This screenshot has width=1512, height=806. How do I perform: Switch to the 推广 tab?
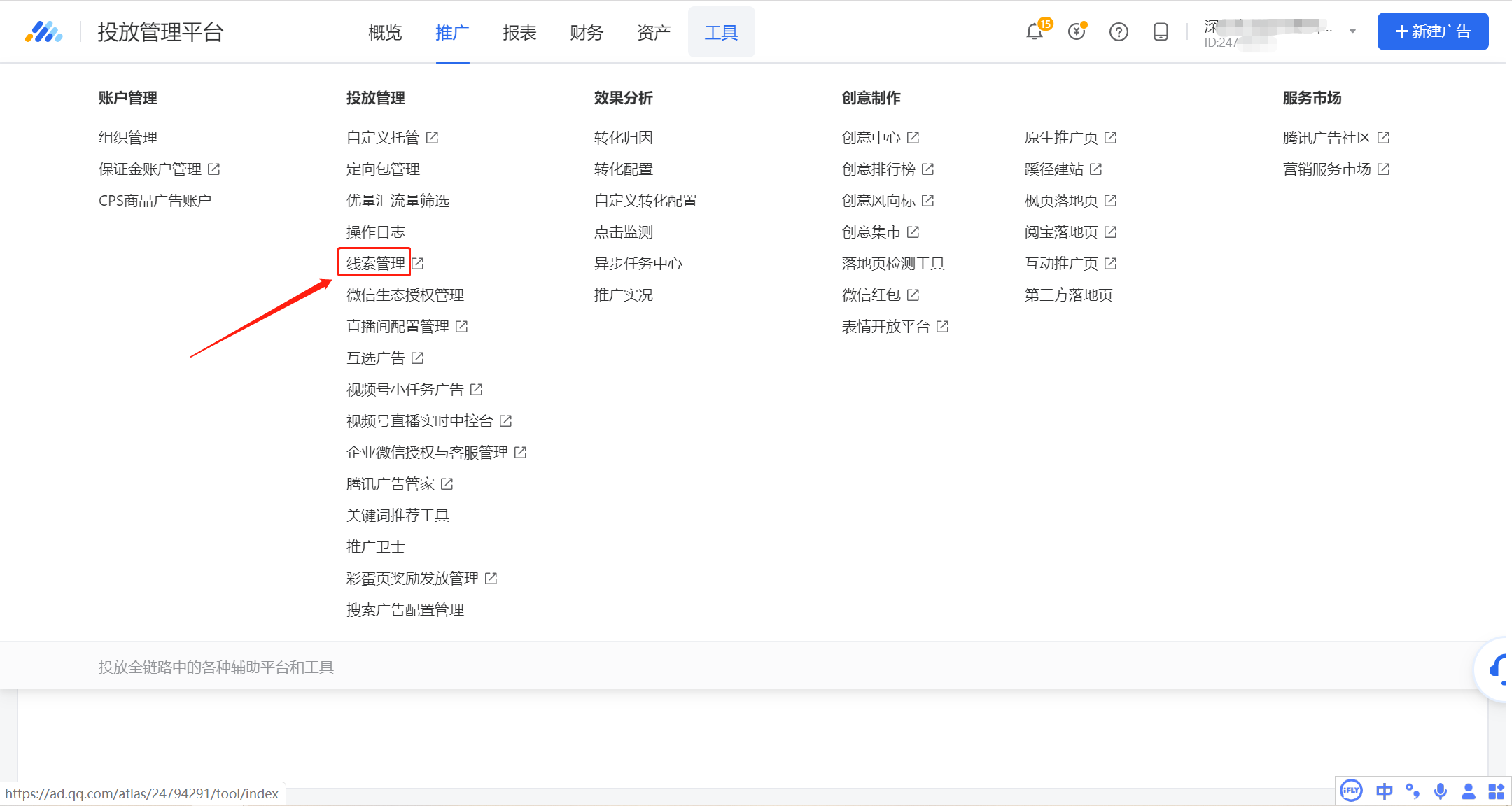(452, 32)
